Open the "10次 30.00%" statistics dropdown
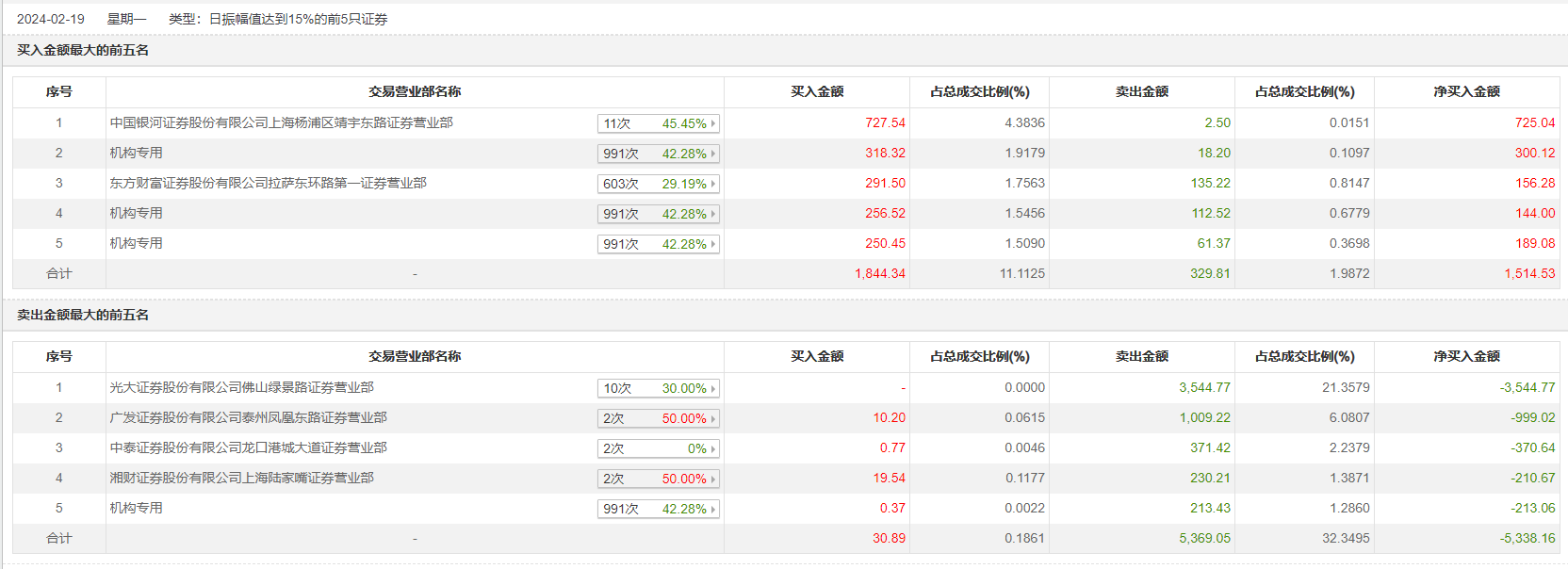Image resolution: width=1568 pixels, height=569 pixels. (658, 388)
